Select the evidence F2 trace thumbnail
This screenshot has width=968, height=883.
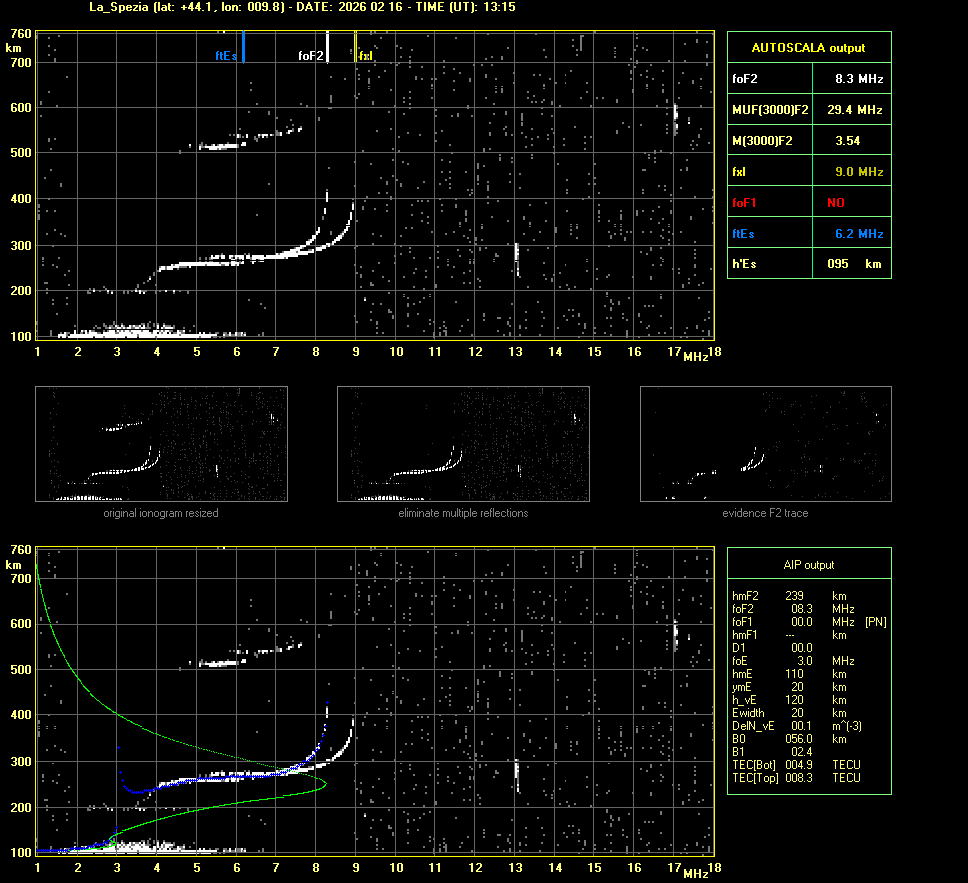tap(765, 444)
